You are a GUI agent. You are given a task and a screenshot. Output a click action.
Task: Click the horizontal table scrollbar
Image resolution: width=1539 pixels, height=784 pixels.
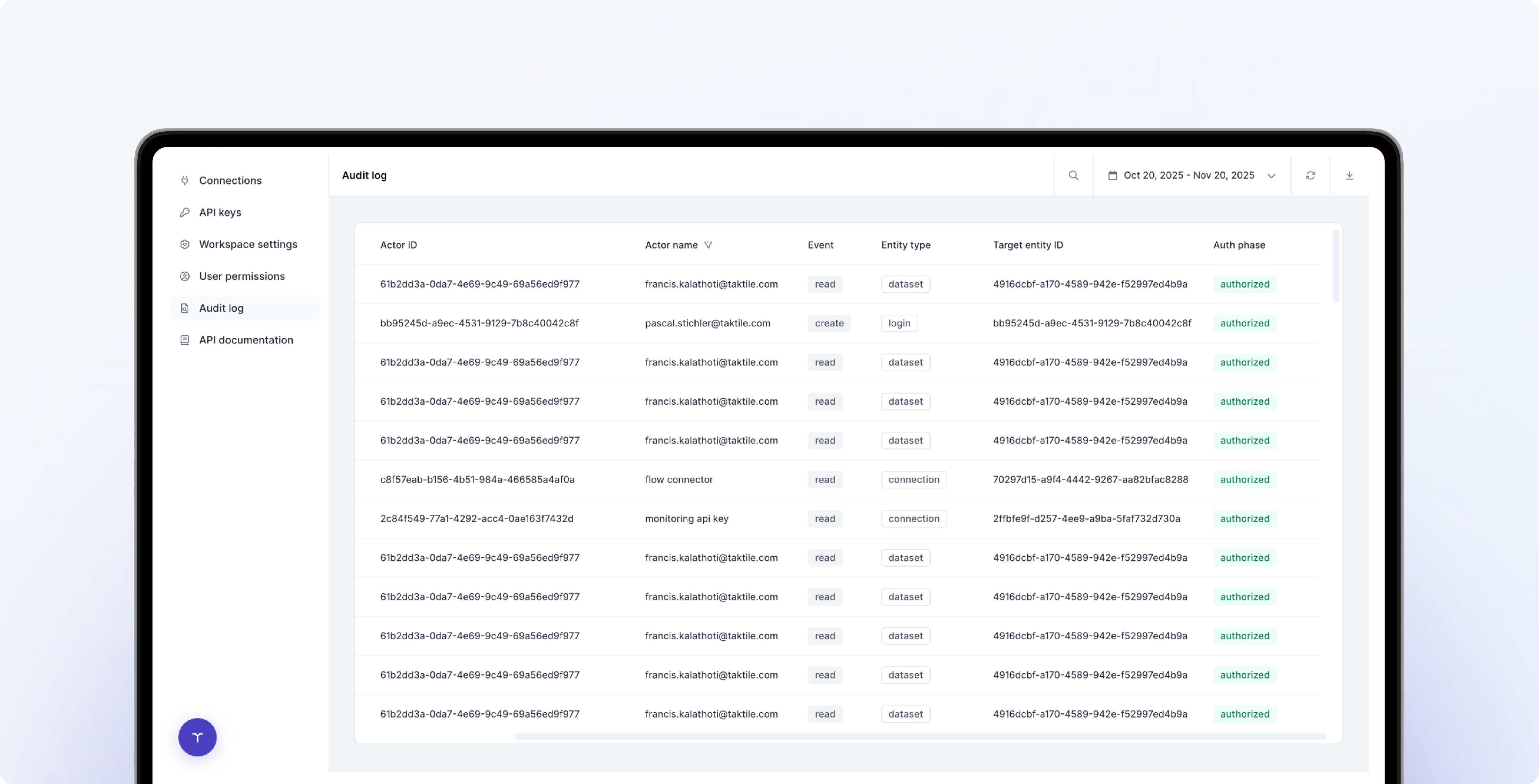click(x=920, y=736)
